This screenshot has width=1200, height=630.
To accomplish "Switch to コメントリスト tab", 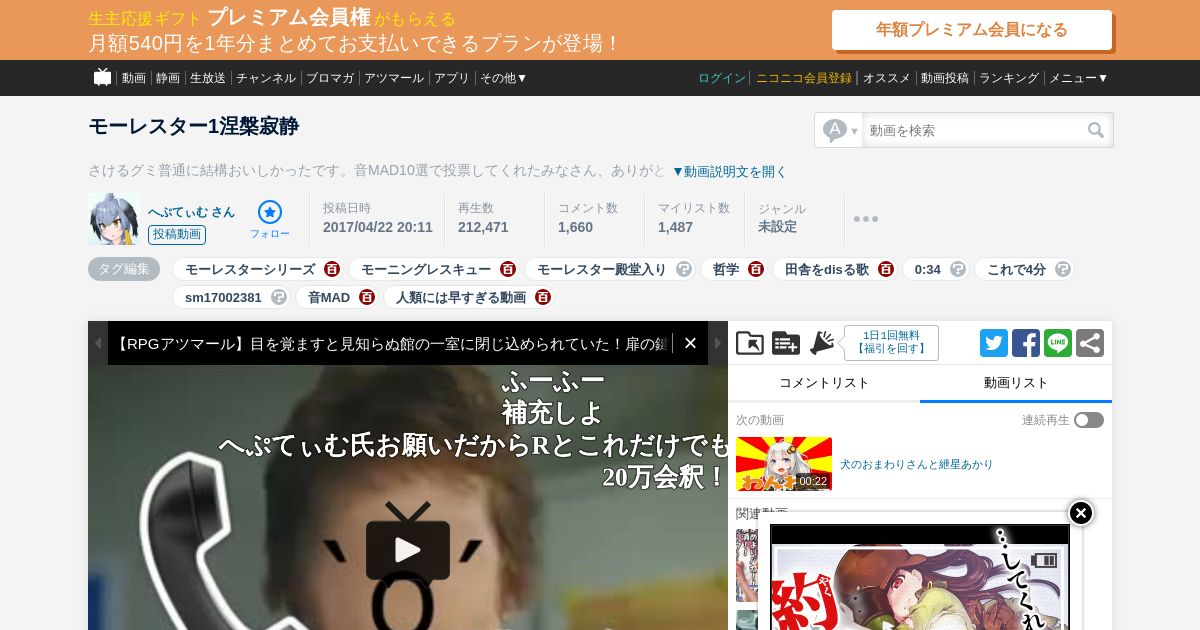I will 824,383.
